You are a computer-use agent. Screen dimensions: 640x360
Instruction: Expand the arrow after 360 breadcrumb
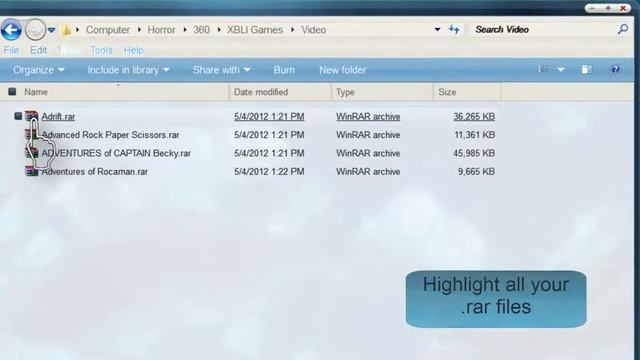(219, 30)
